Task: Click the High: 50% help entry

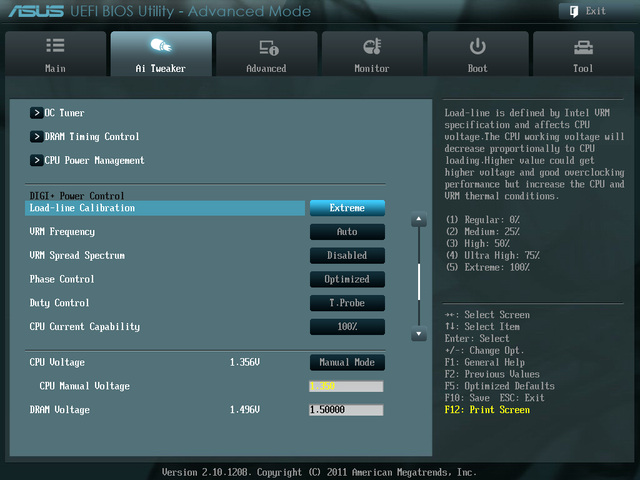Action: (478, 244)
